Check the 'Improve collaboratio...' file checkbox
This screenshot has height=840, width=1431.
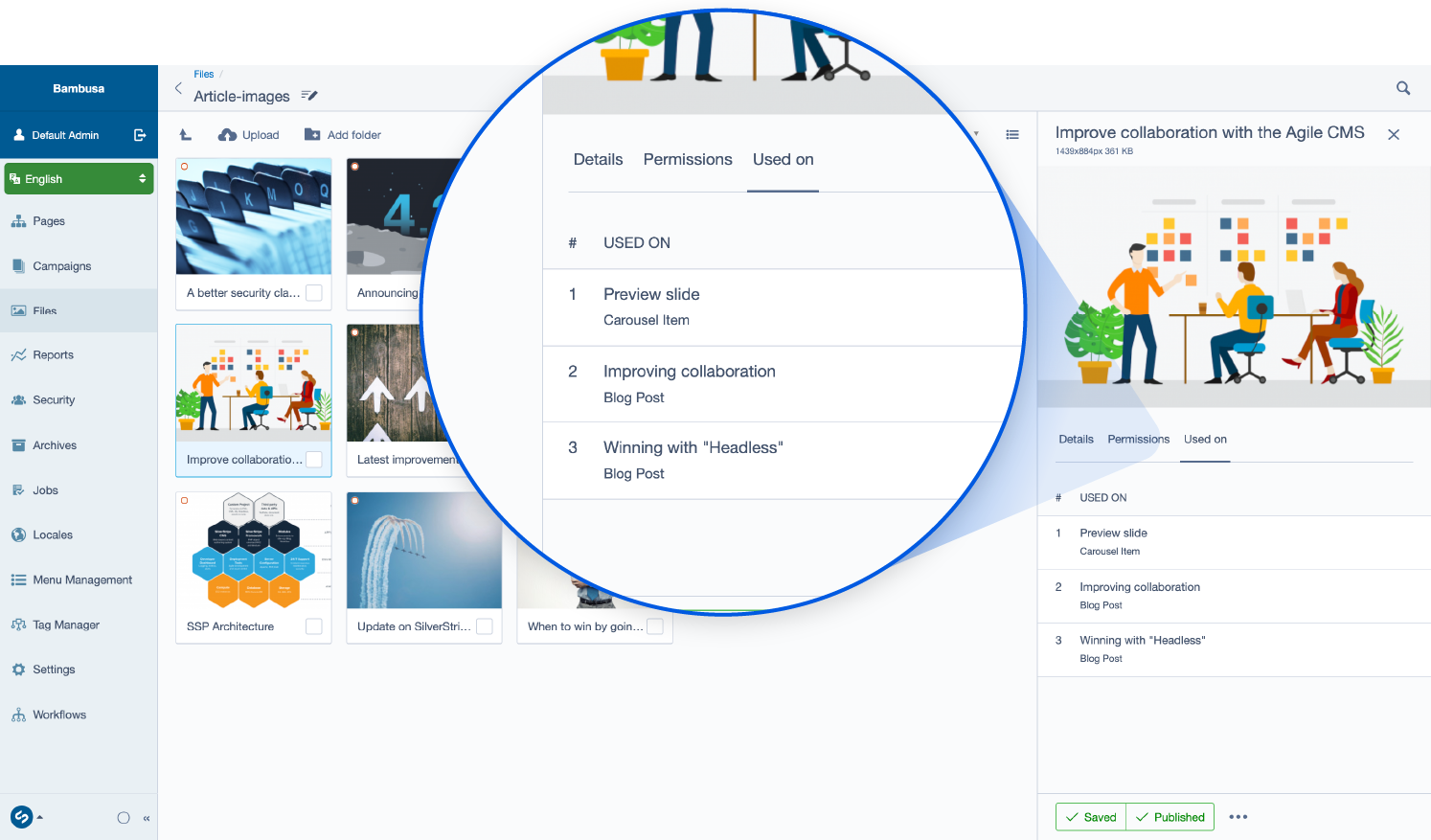point(313,460)
